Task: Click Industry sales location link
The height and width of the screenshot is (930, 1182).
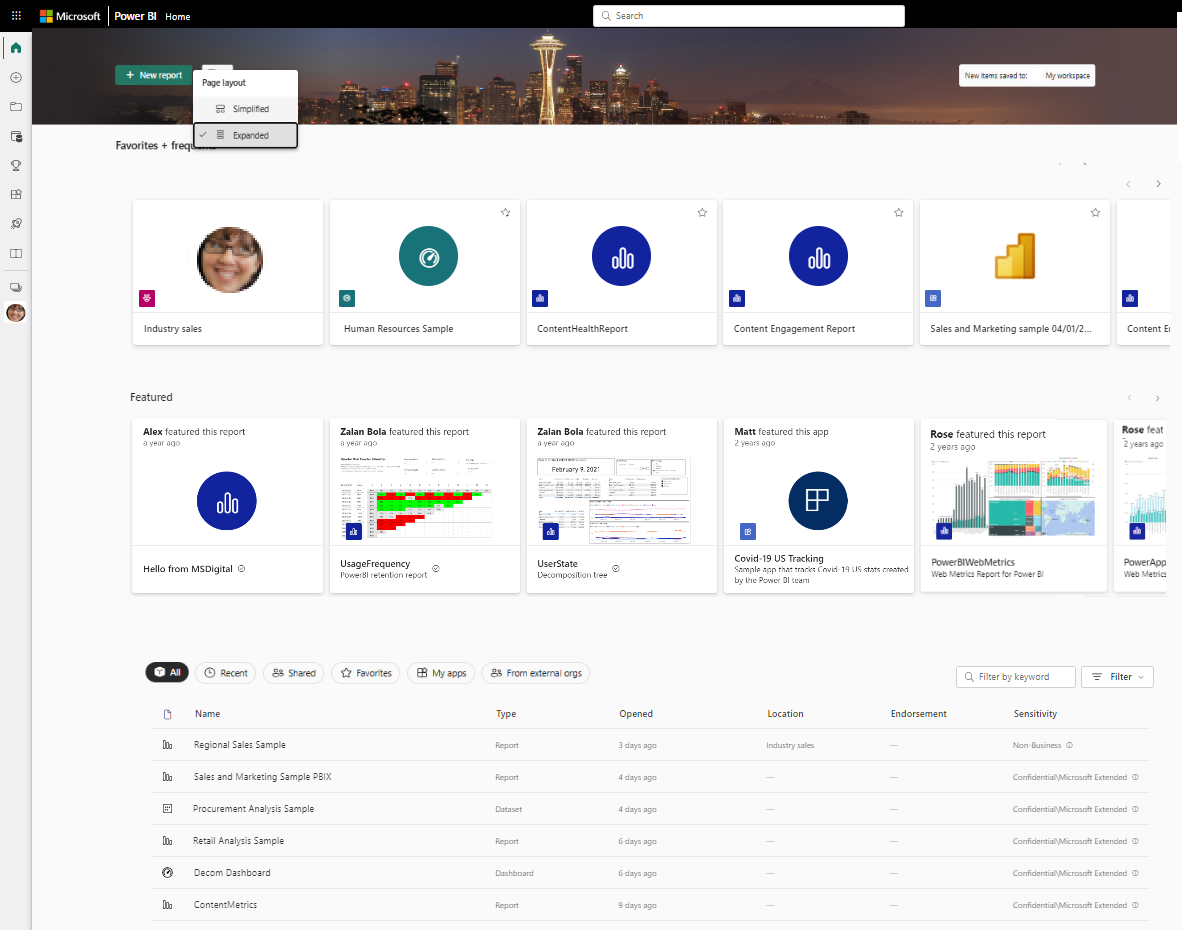Action: tap(790, 745)
